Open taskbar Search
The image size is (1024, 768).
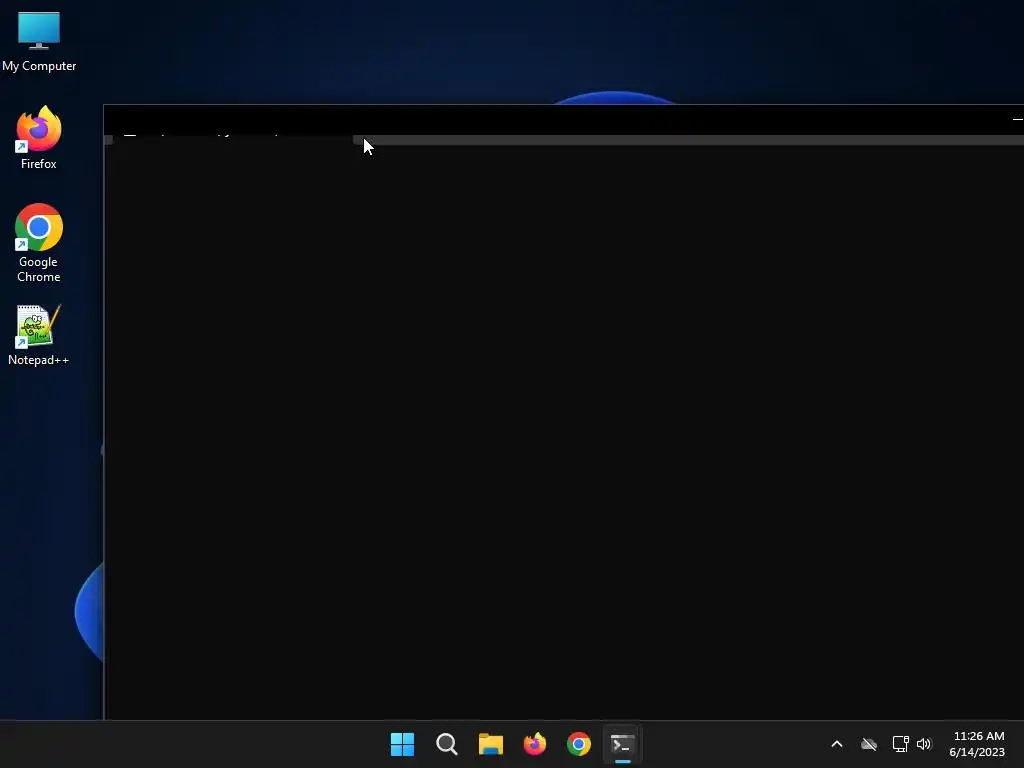[x=447, y=744]
